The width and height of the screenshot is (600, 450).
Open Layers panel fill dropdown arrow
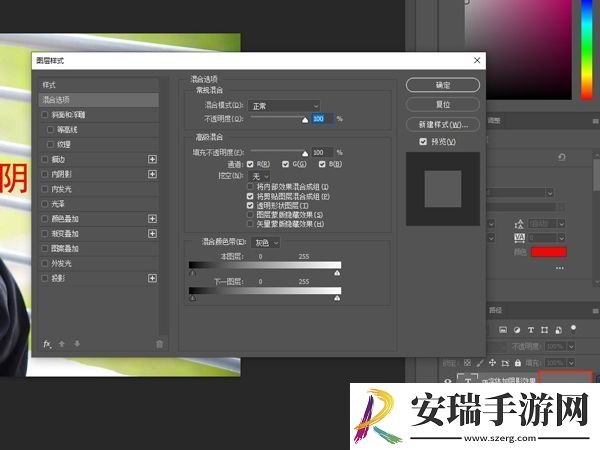point(571,363)
